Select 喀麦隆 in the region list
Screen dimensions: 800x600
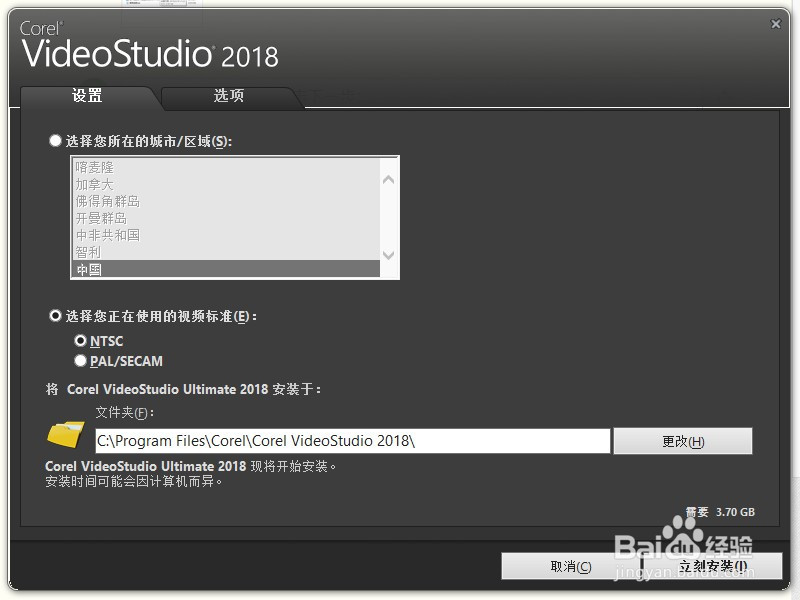click(x=227, y=167)
